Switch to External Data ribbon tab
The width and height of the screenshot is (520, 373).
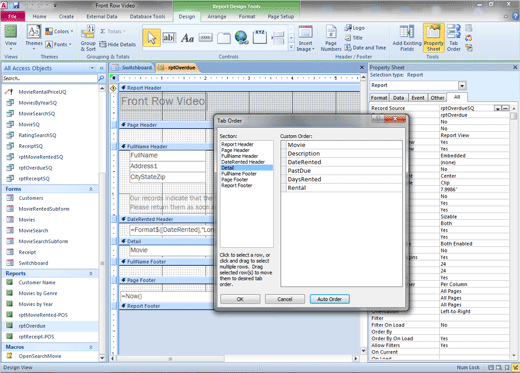[102, 16]
